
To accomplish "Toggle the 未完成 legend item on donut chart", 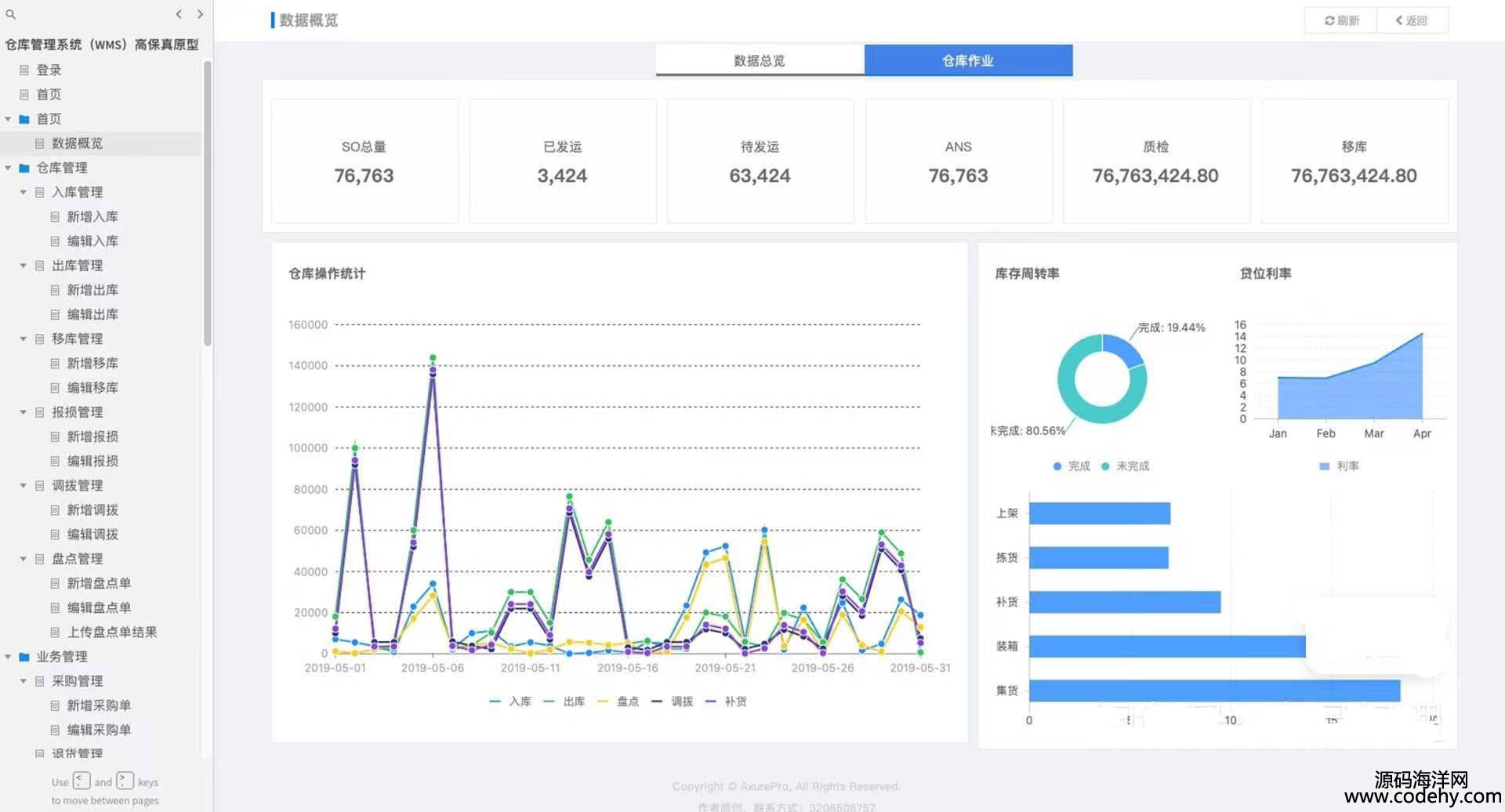I will pyautogui.click(x=1125, y=466).
